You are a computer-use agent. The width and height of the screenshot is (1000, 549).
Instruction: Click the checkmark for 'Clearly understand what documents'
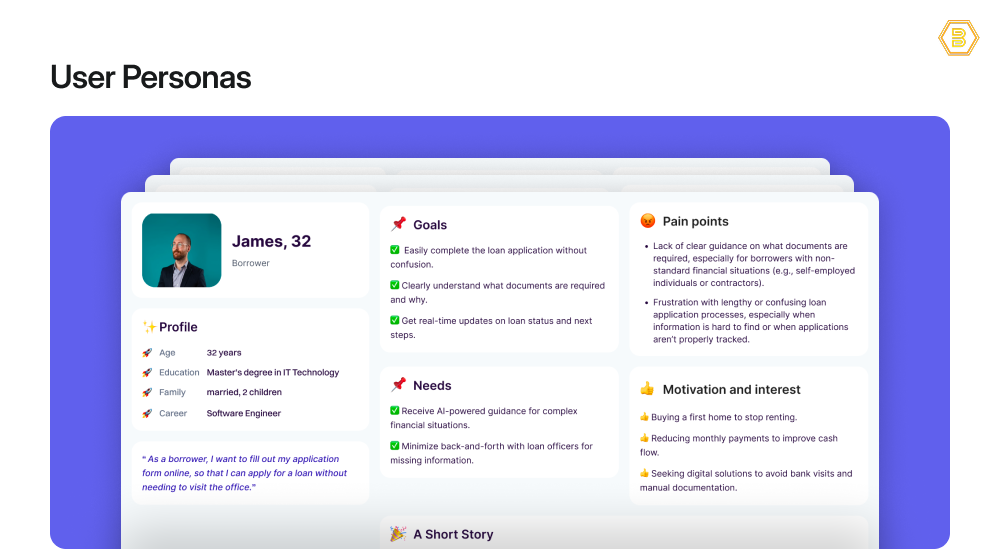[x=395, y=285]
